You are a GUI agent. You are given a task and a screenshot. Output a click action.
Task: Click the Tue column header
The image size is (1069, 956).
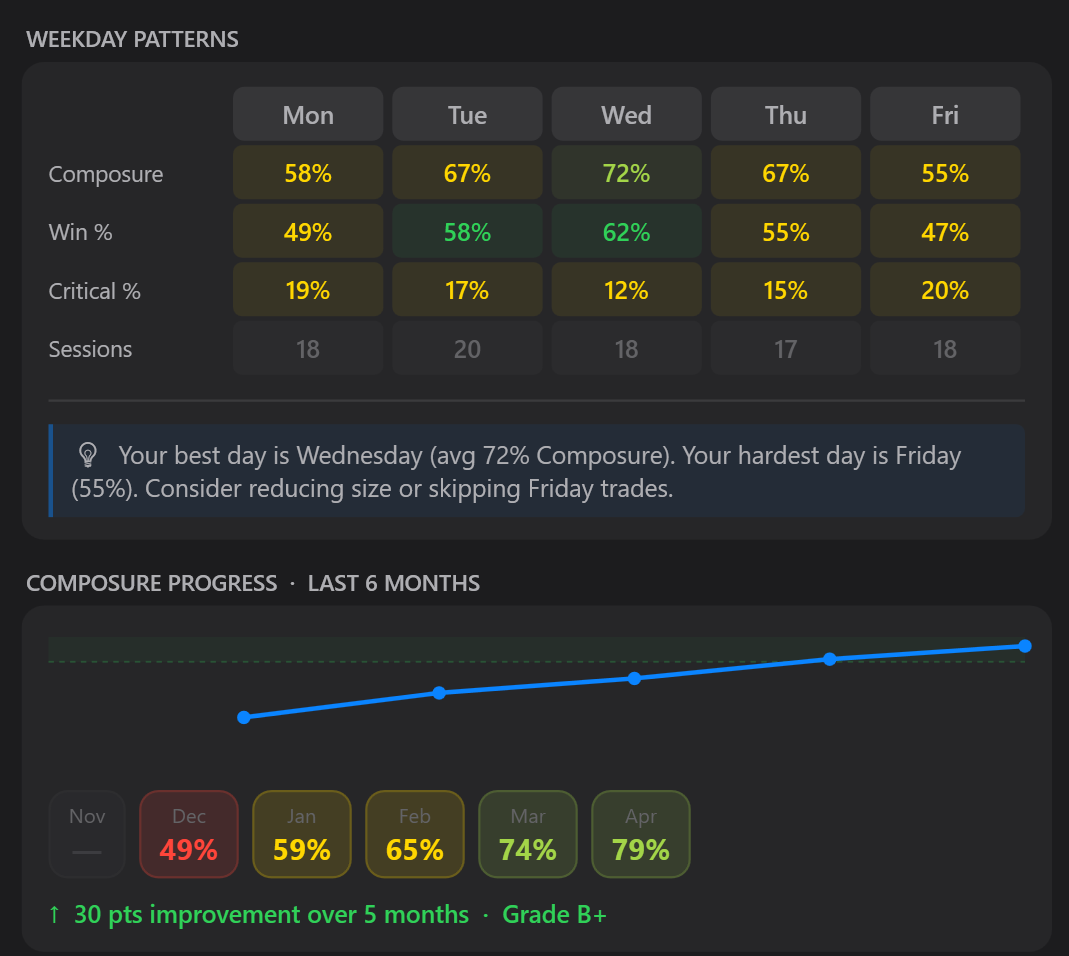[467, 115]
